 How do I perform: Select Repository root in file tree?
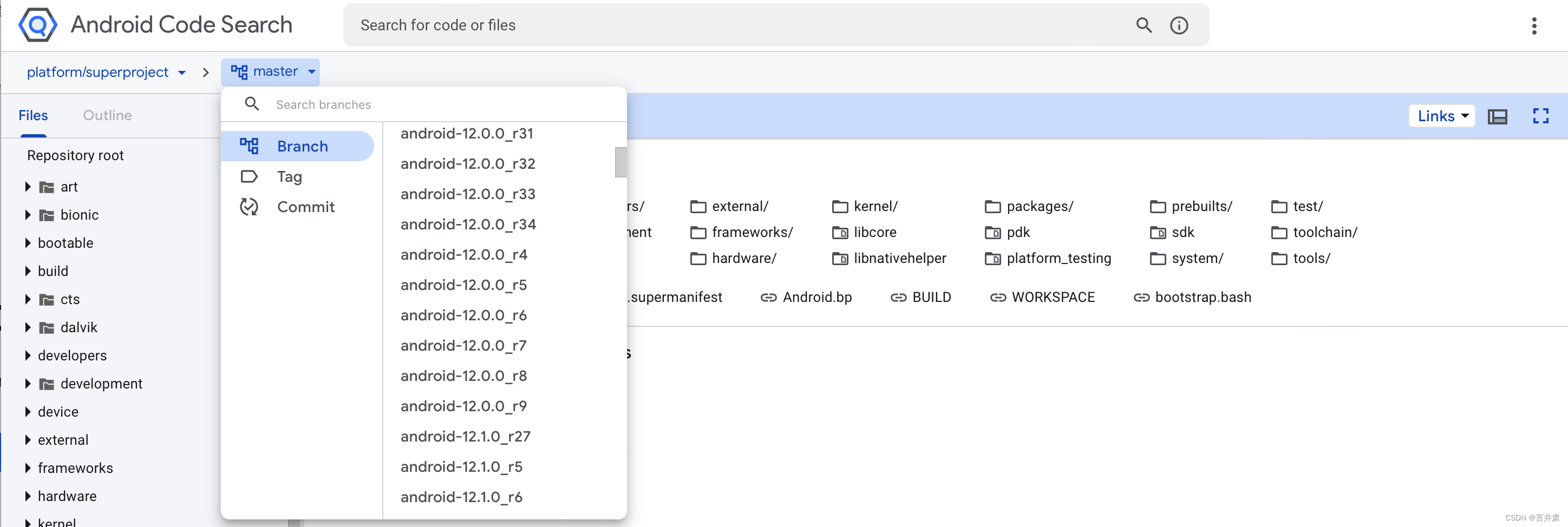point(75,156)
